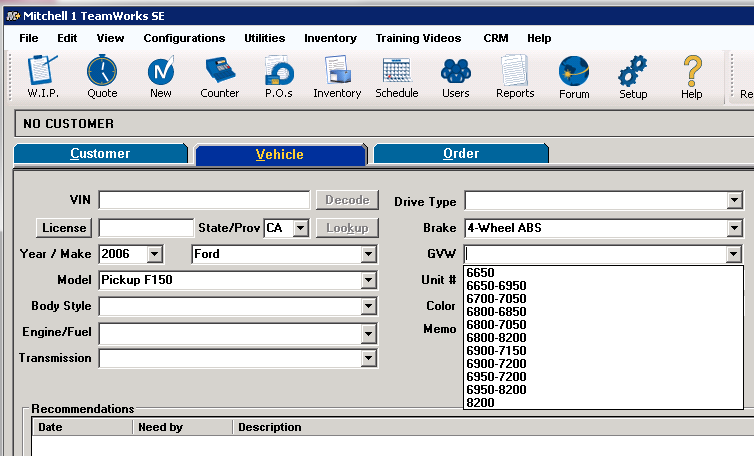Expand the State/Prov dropdown

tap(301, 228)
